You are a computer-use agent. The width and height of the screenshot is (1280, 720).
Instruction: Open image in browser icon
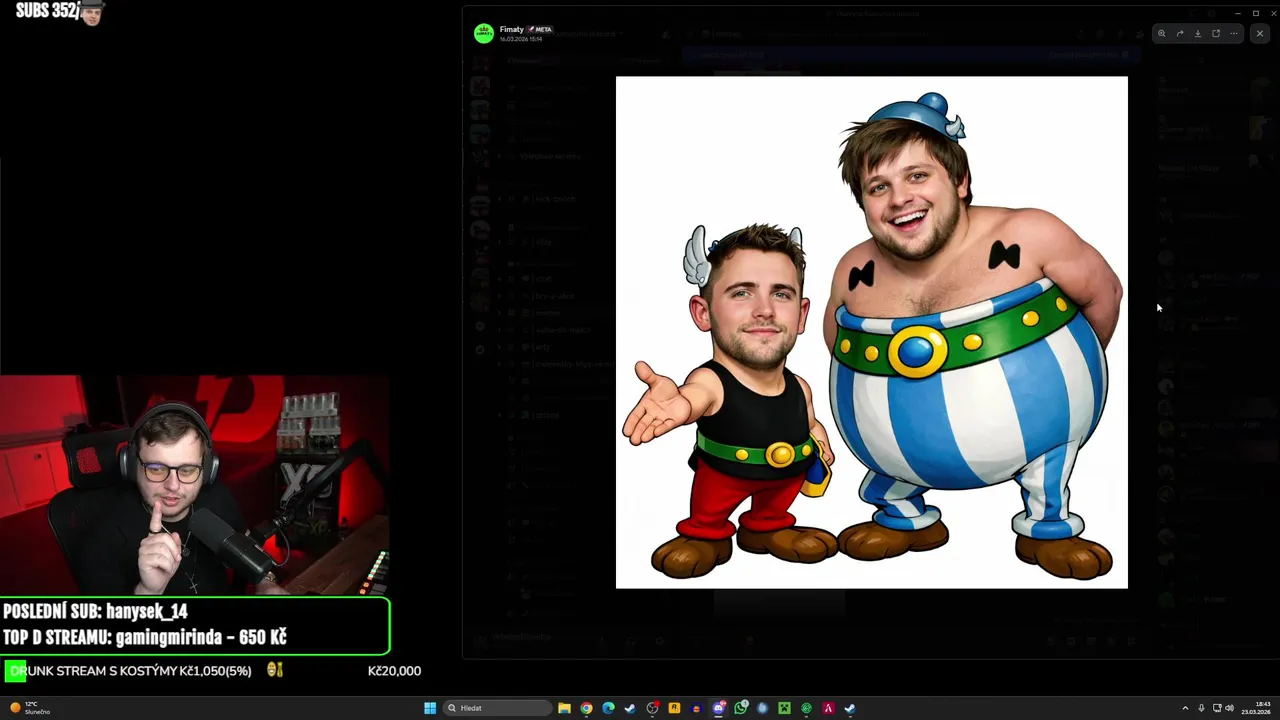coord(1216,33)
